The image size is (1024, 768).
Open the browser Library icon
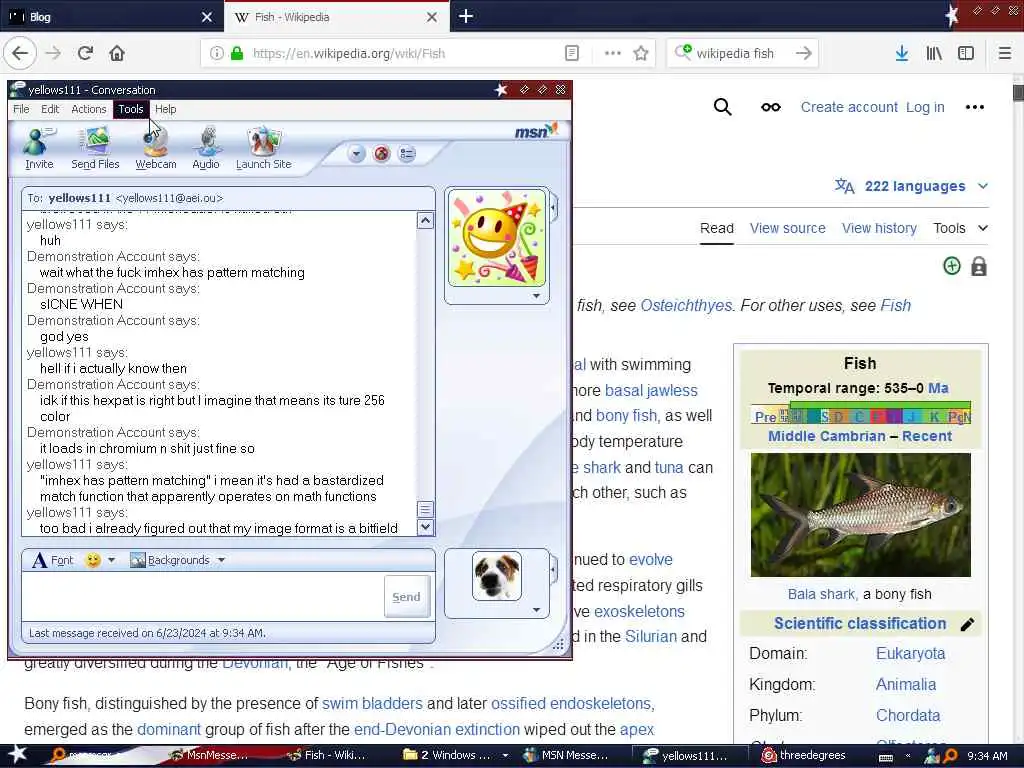934,54
